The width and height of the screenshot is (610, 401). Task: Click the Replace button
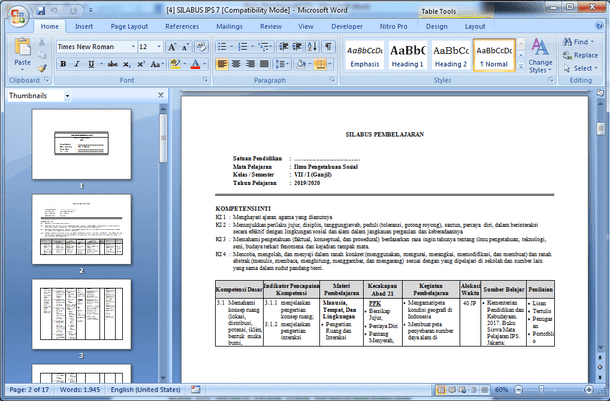[580, 55]
